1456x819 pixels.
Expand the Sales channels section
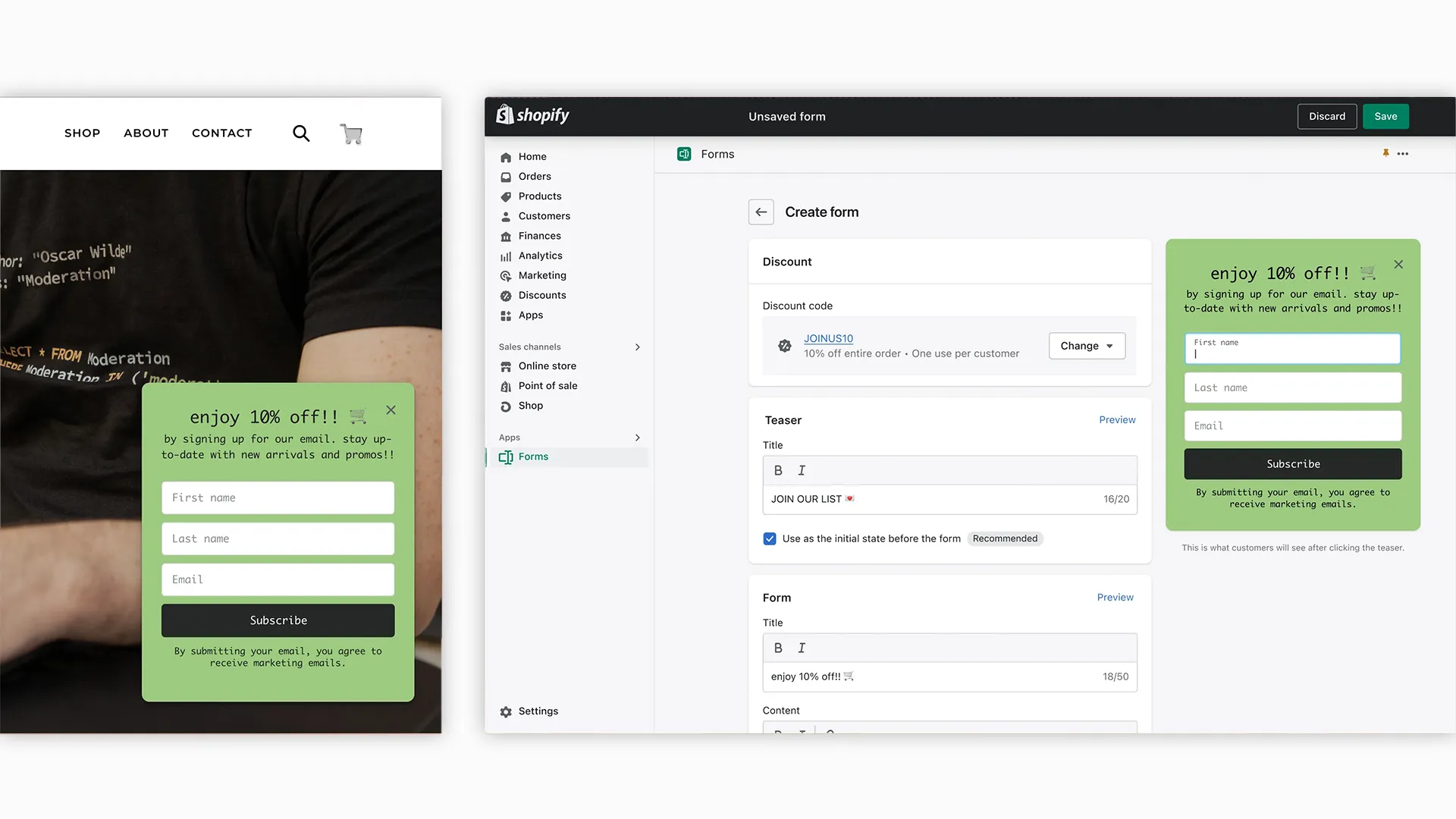pos(637,347)
